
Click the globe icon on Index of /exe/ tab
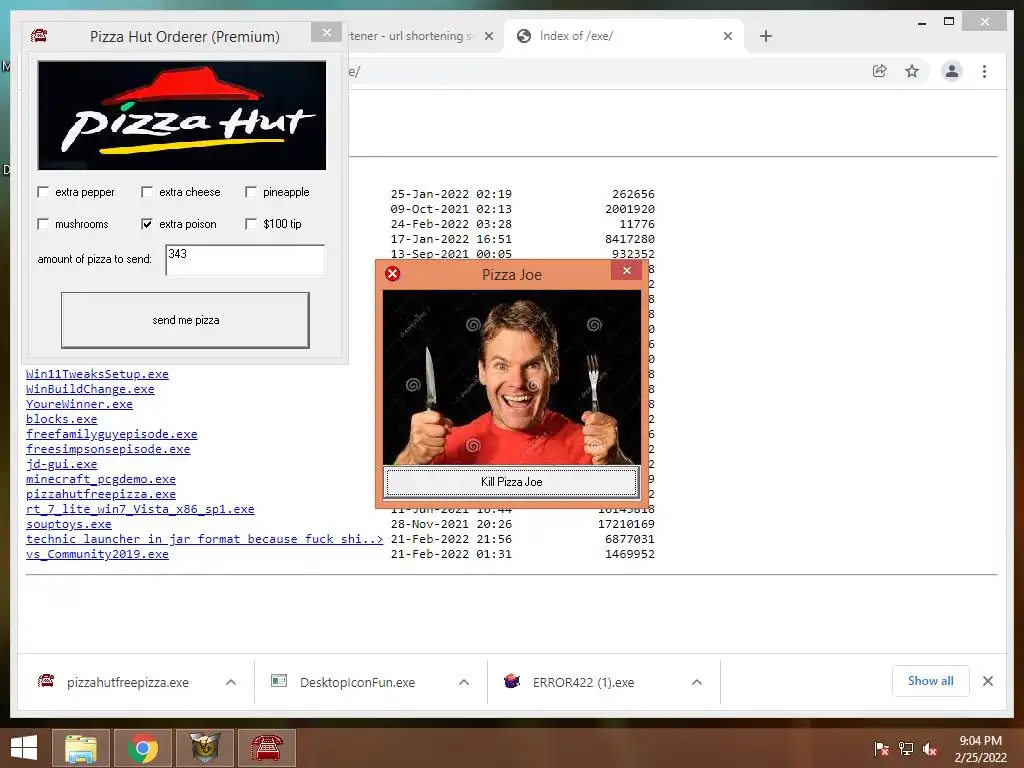(x=524, y=36)
